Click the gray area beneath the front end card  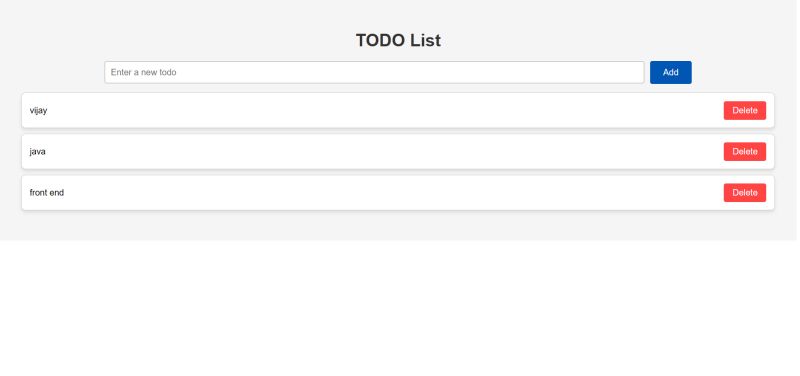(398, 225)
